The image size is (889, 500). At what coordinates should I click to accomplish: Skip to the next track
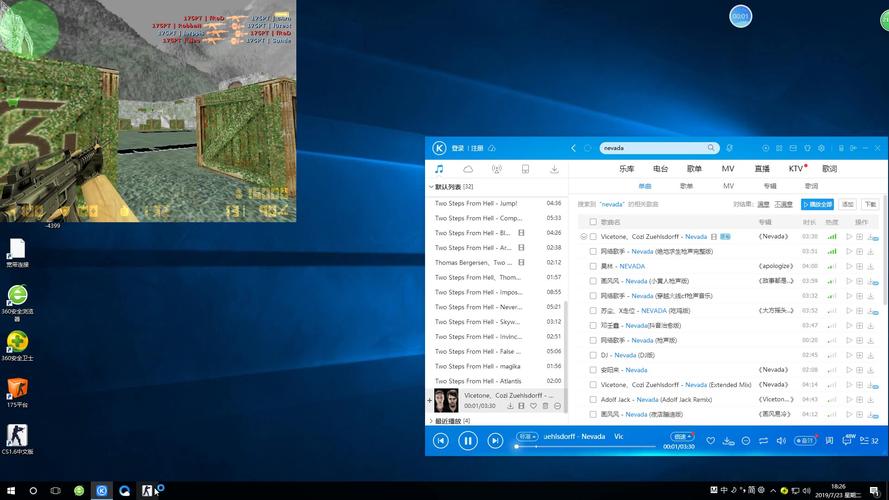pos(495,440)
